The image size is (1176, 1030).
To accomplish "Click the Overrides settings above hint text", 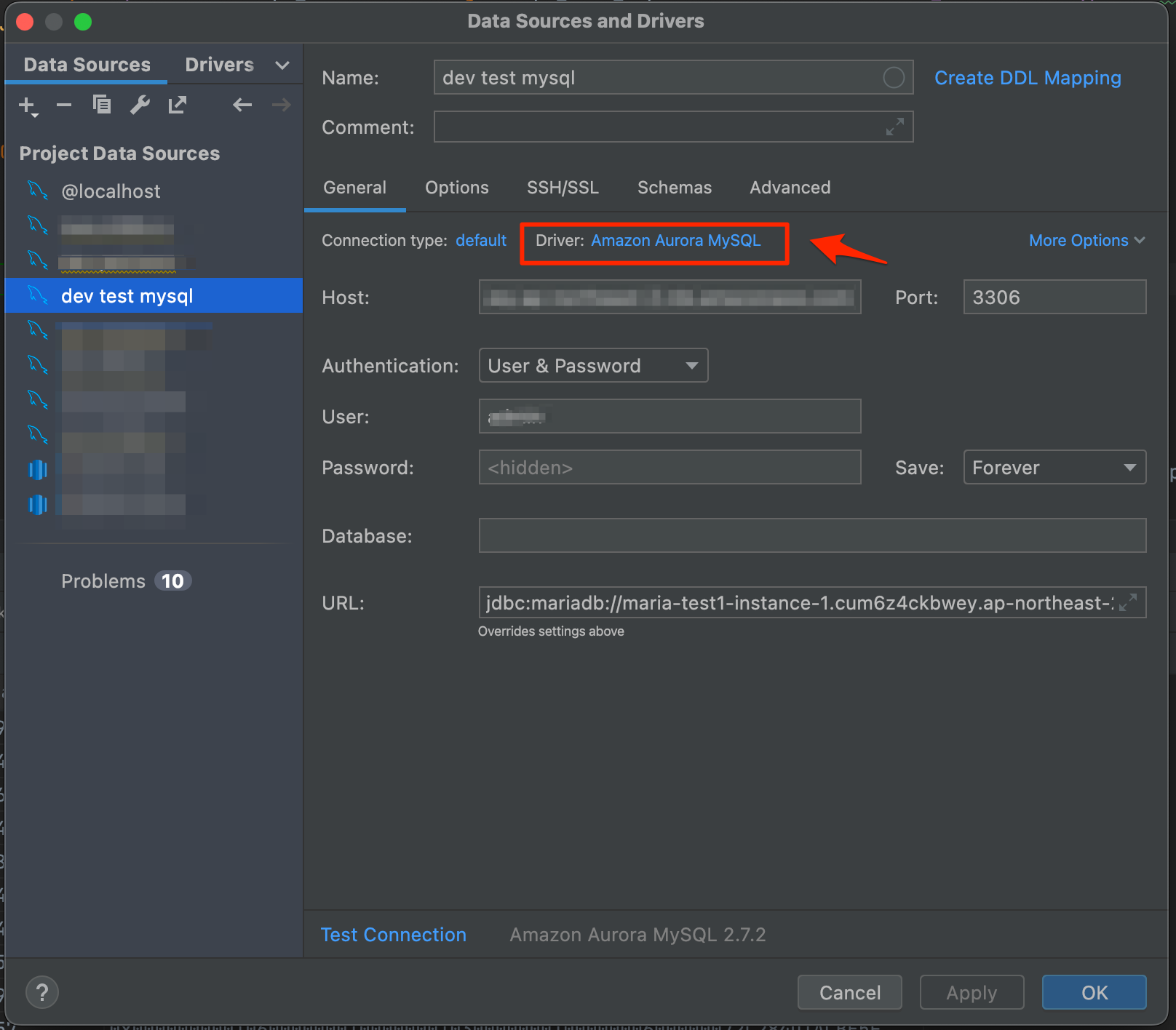I will [x=551, y=631].
